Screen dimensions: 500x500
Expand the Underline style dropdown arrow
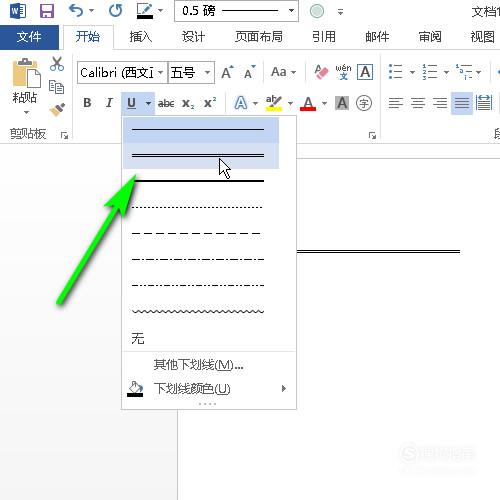pos(148,103)
